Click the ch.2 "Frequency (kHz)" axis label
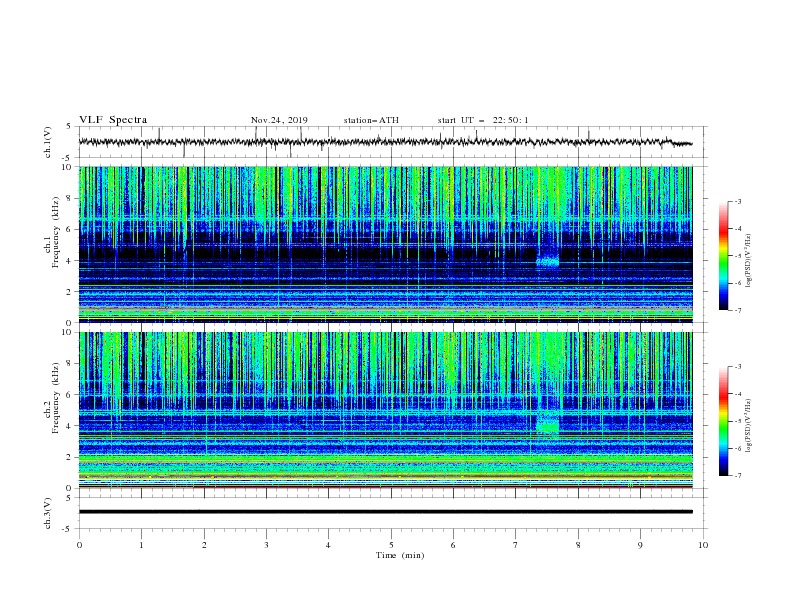 pyautogui.click(x=55, y=398)
